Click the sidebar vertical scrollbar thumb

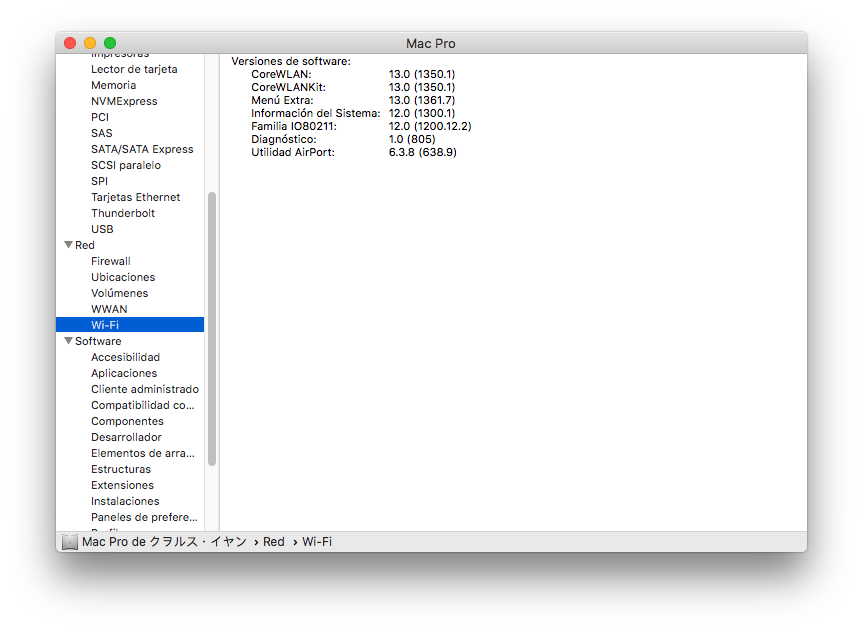(212, 329)
